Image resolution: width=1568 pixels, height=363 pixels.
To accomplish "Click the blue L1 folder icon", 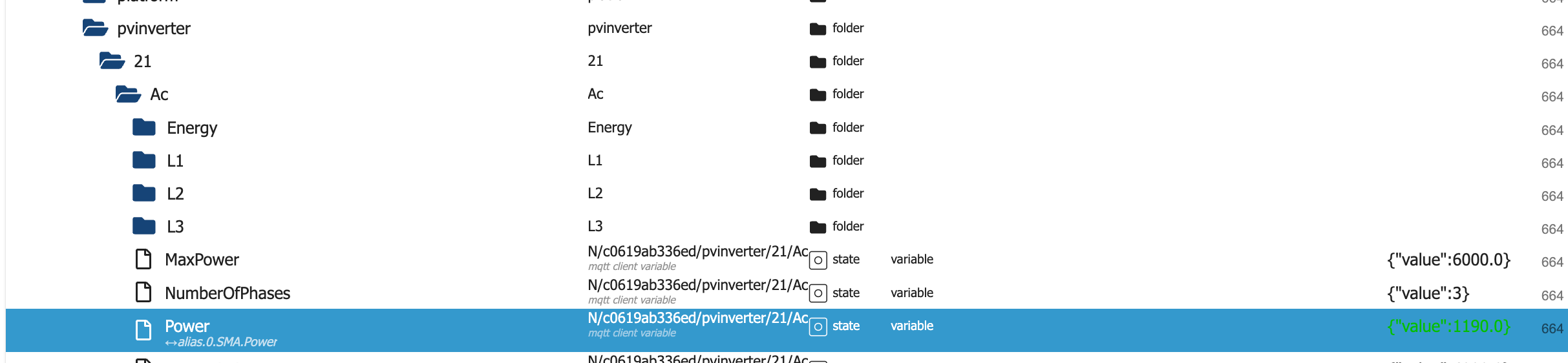I will [144, 160].
